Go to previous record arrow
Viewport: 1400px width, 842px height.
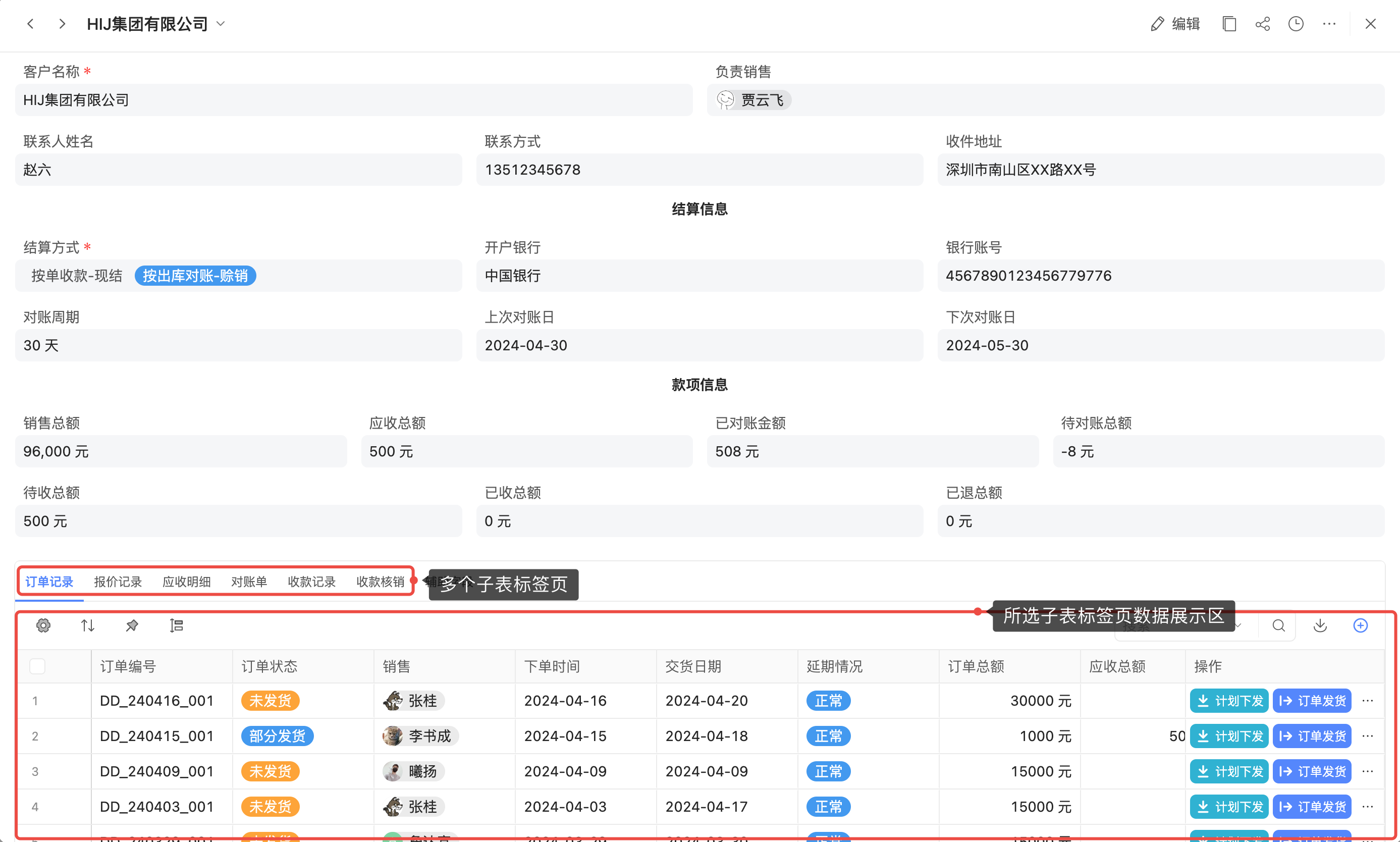point(31,24)
